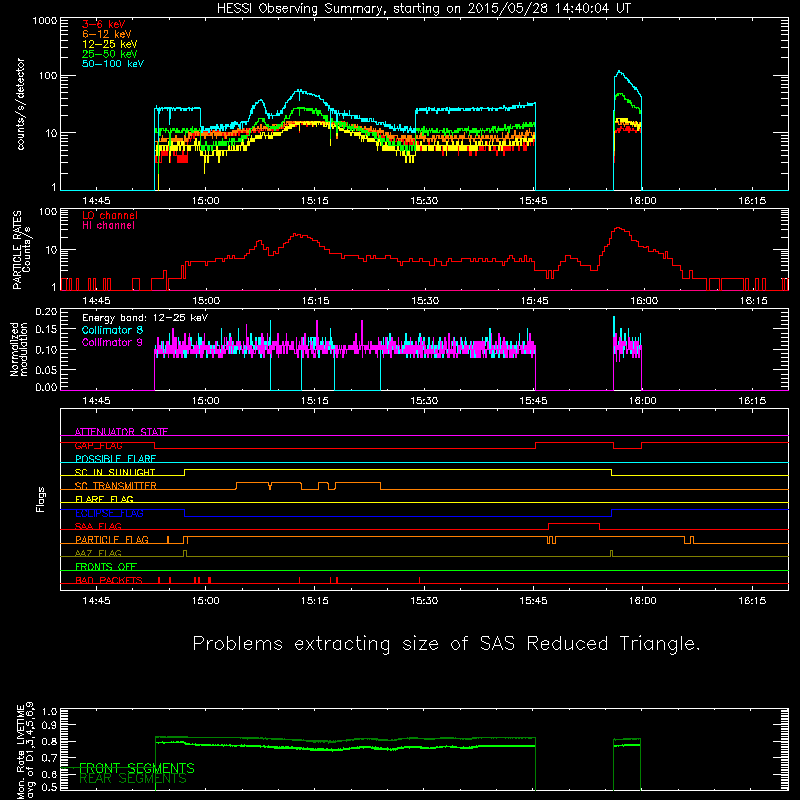Image resolution: width=800 pixels, height=800 pixels.
Task: Pick the green 25-50 keV legend entry
Action: point(110,54)
